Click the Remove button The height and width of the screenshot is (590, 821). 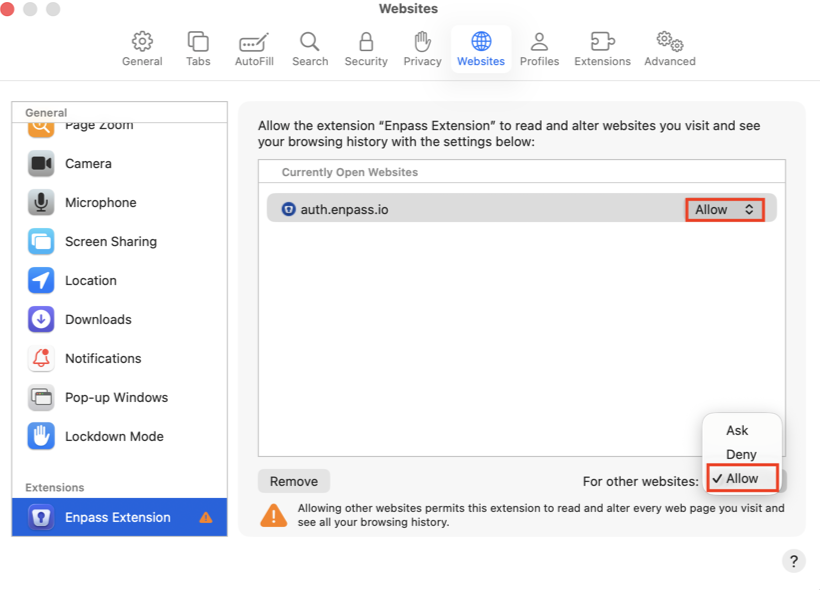click(294, 481)
